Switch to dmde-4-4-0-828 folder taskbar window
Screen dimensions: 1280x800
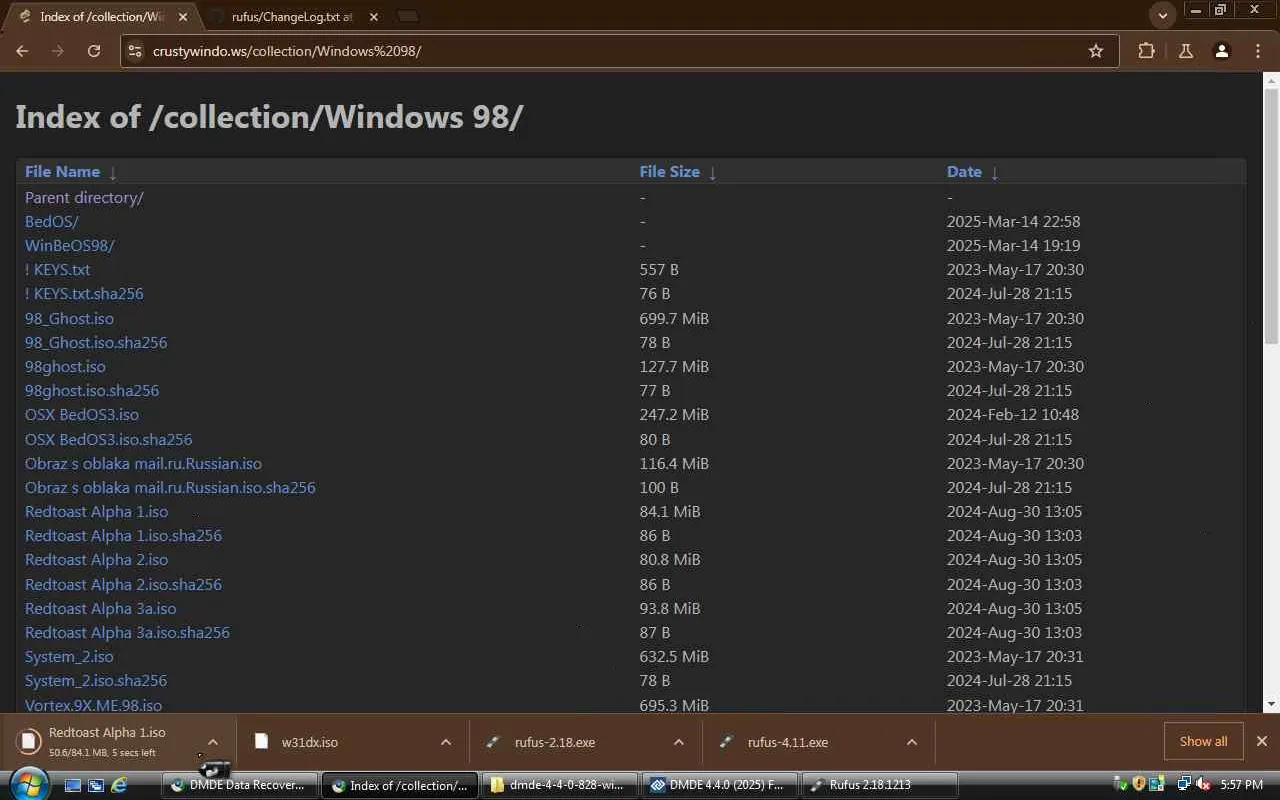560,785
